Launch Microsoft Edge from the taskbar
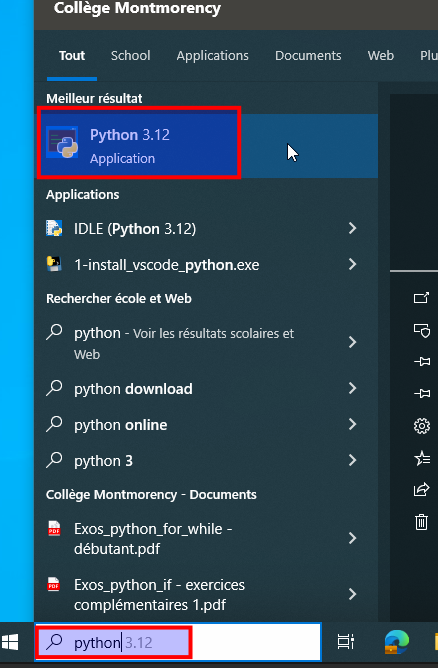Viewport: 438px width, 668px height. pyautogui.click(x=396, y=642)
